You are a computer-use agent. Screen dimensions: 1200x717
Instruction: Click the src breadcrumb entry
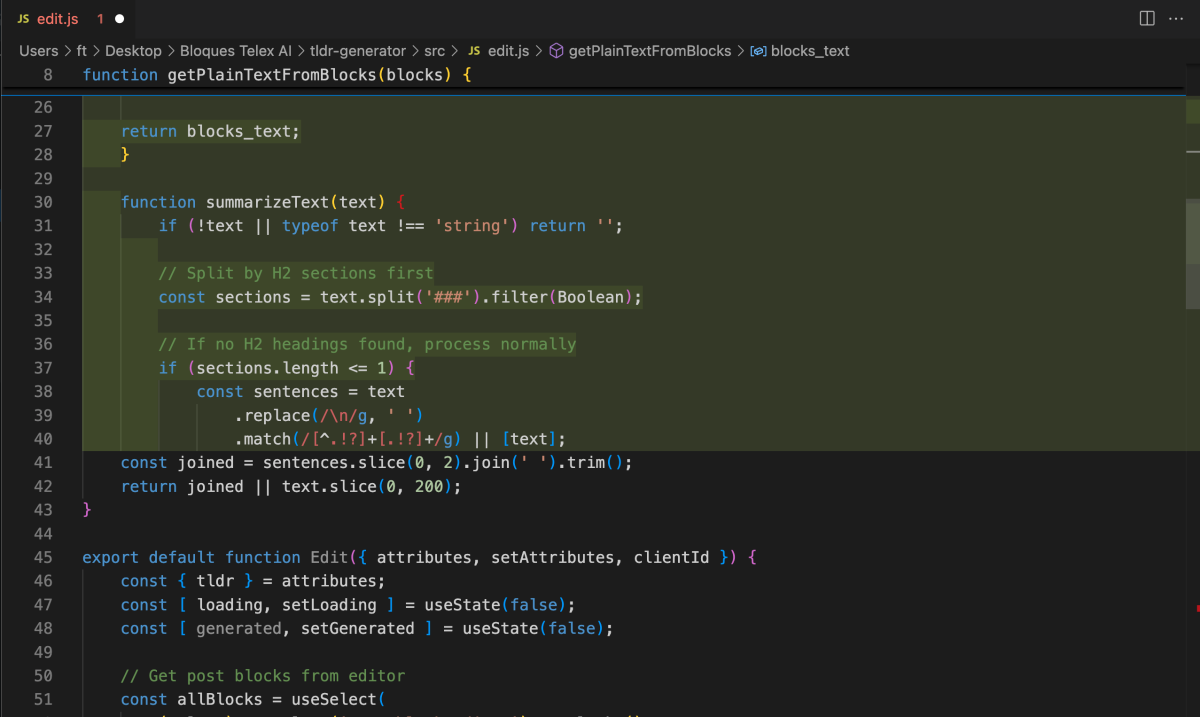coord(434,51)
